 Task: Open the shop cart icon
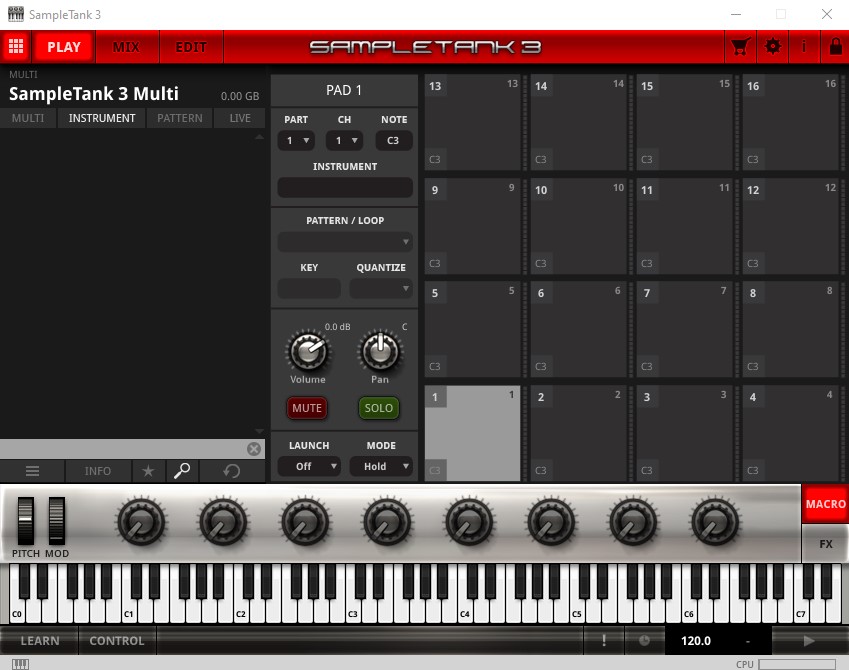coord(740,47)
